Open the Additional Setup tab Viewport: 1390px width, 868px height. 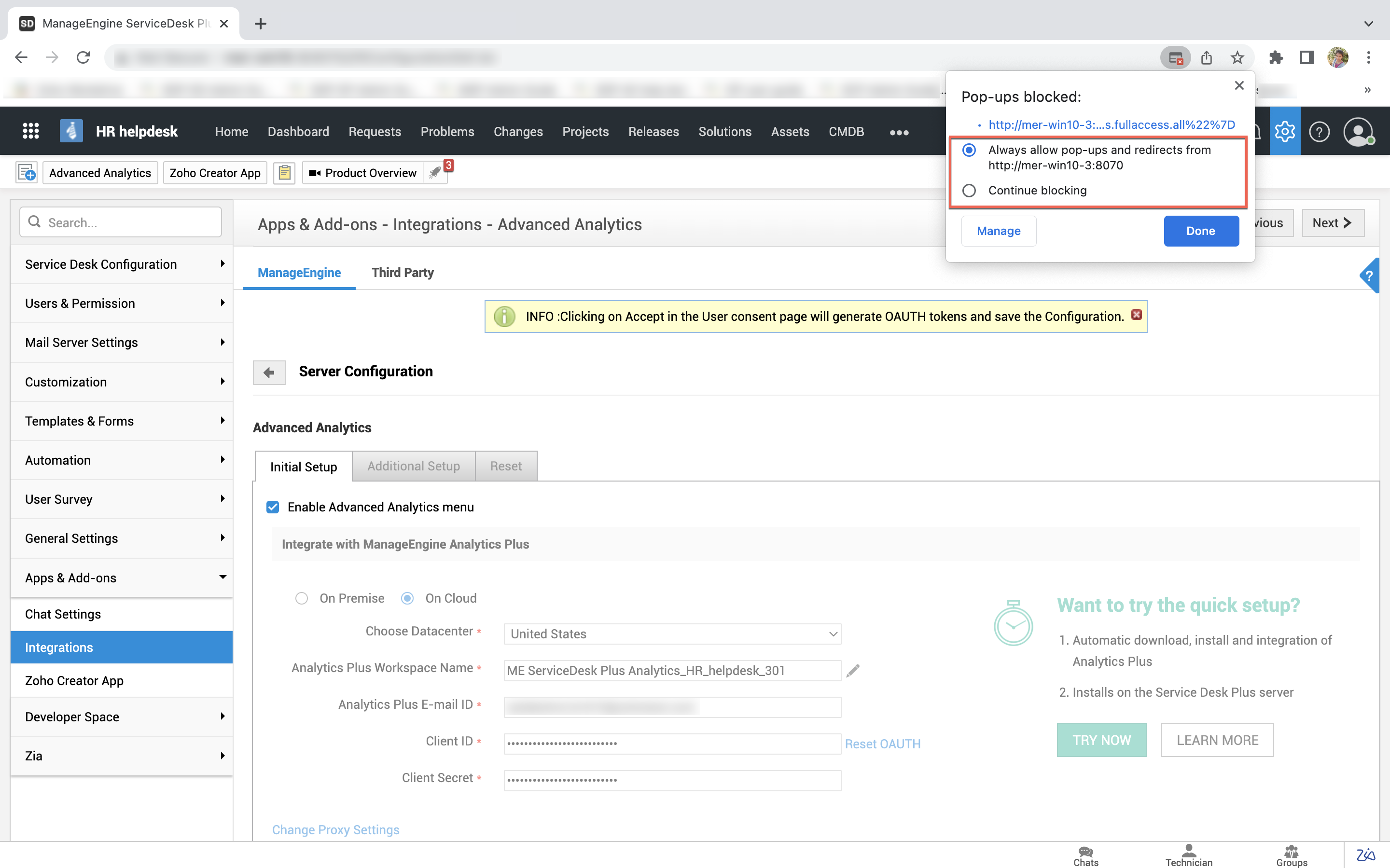point(414,466)
